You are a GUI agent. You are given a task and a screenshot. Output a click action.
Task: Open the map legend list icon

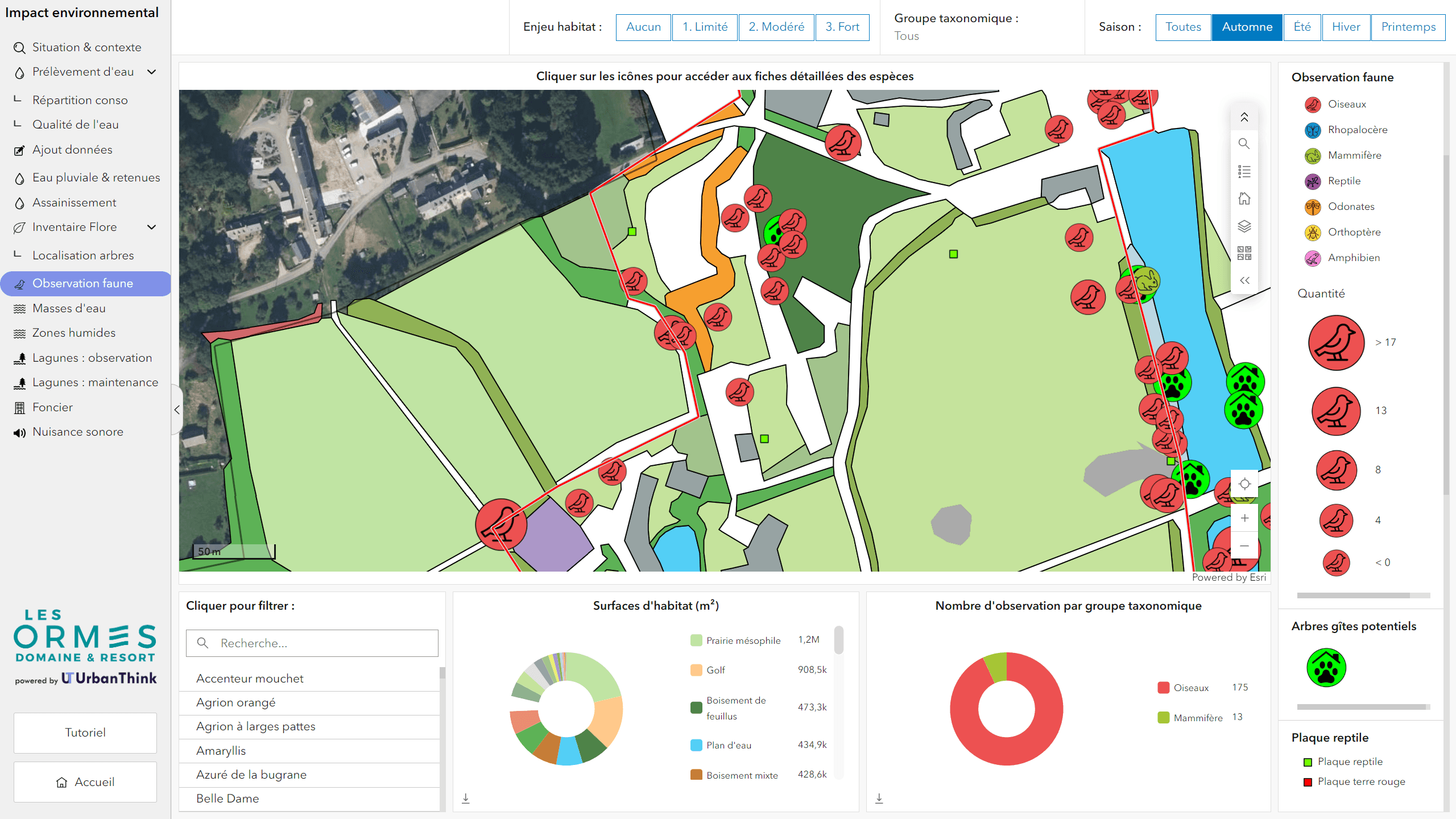(1244, 171)
